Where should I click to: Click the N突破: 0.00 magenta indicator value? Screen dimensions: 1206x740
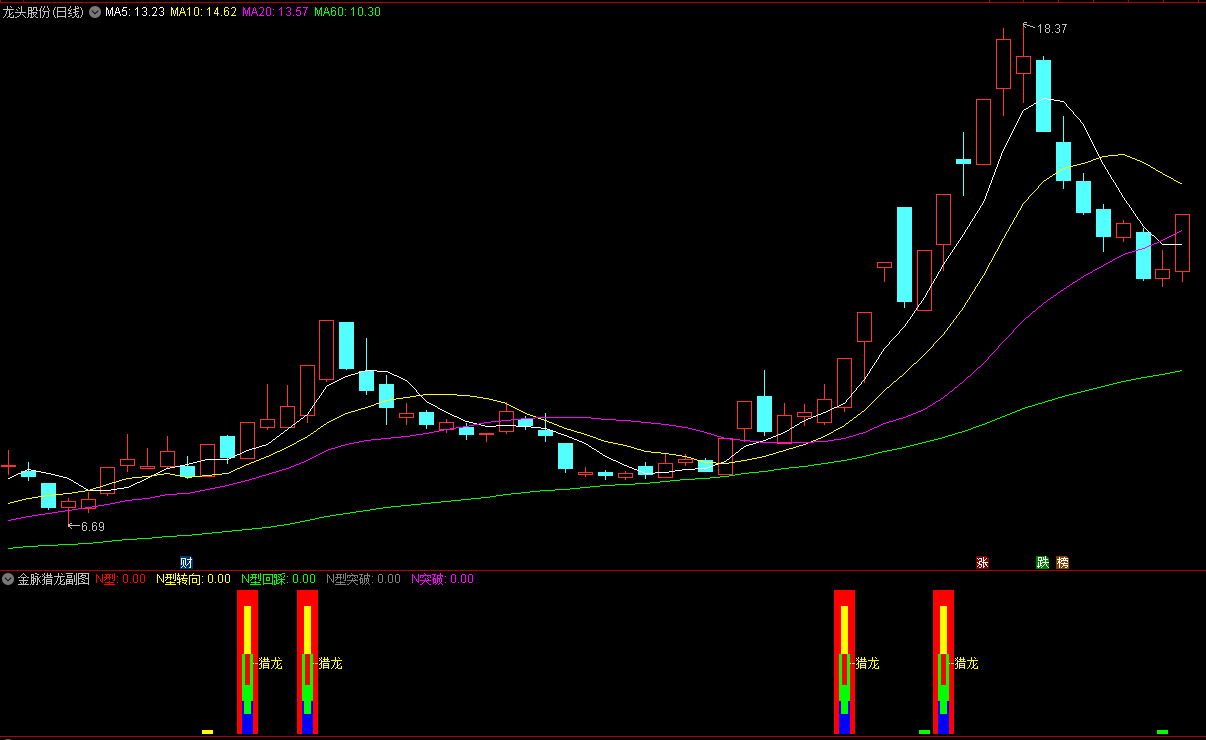(442, 579)
